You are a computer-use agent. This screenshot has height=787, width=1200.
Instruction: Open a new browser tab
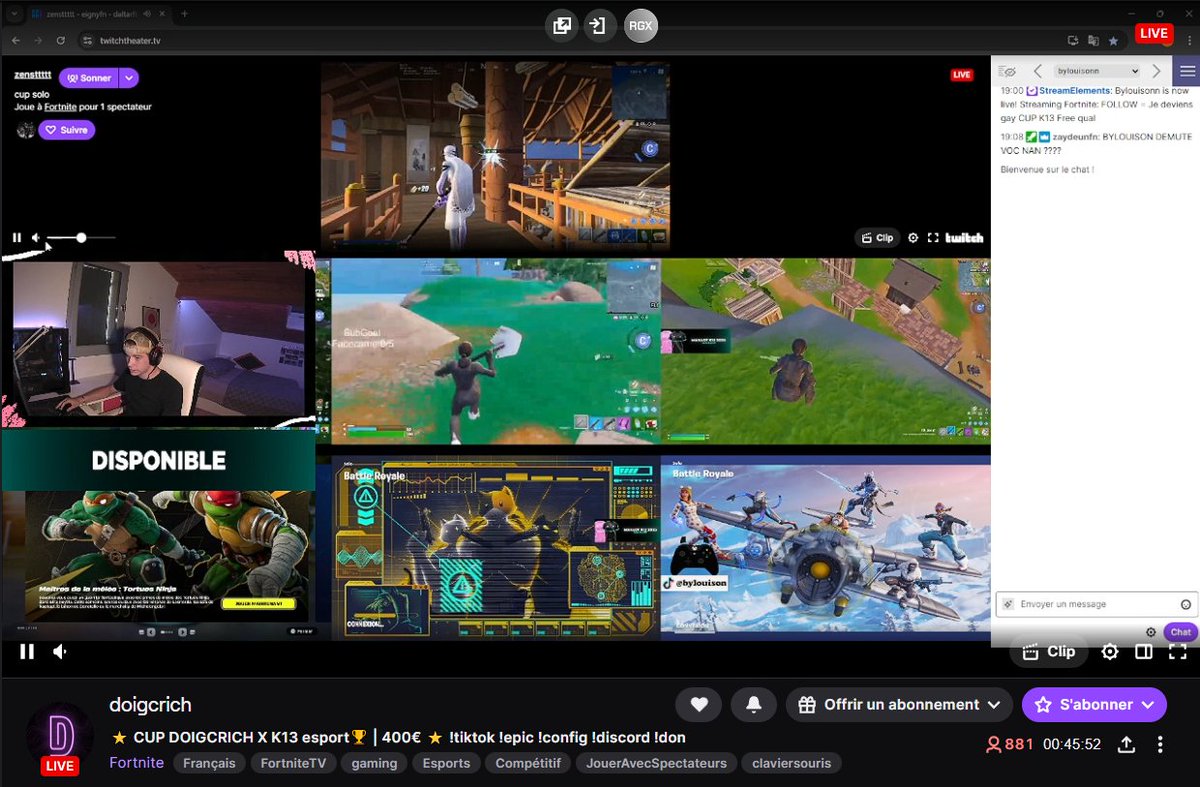(x=184, y=14)
